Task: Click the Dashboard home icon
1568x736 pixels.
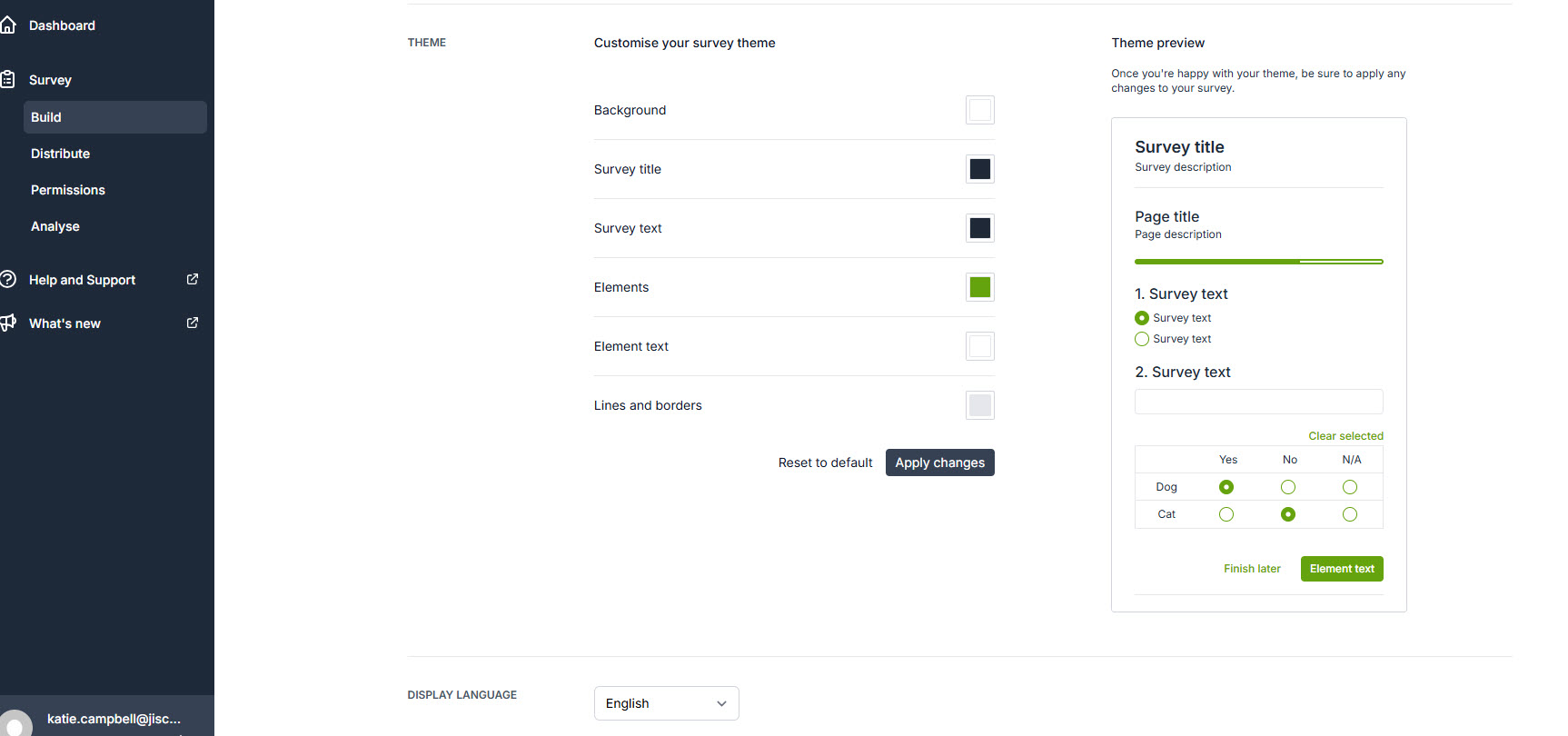Action: tap(8, 25)
